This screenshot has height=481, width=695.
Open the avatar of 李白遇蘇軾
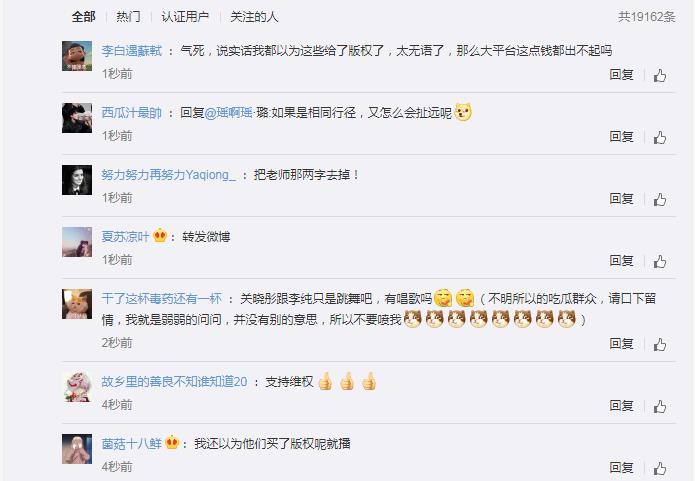[x=77, y=56]
